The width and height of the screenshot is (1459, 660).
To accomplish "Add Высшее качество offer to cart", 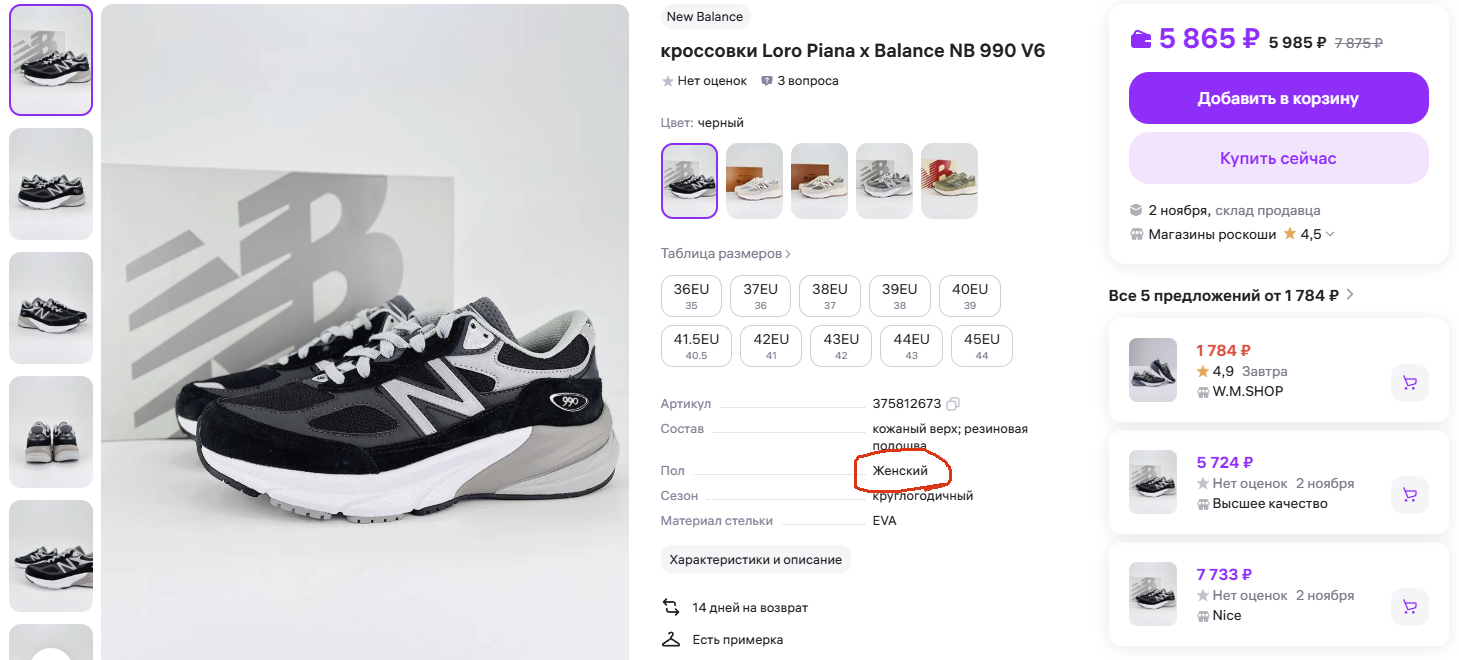I will pyautogui.click(x=1409, y=495).
